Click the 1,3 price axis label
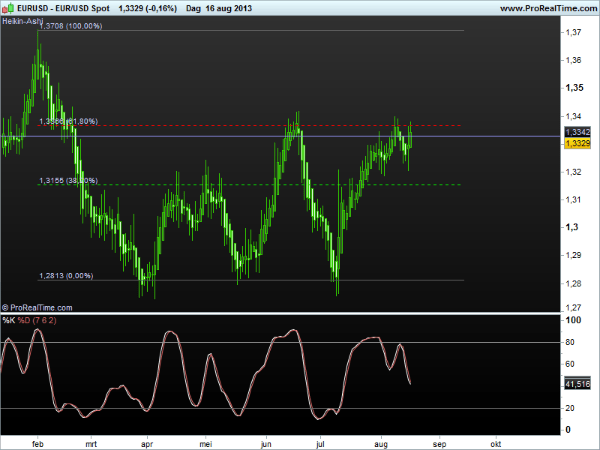The height and width of the screenshot is (450, 600). pyautogui.click(x=572, y=227)
